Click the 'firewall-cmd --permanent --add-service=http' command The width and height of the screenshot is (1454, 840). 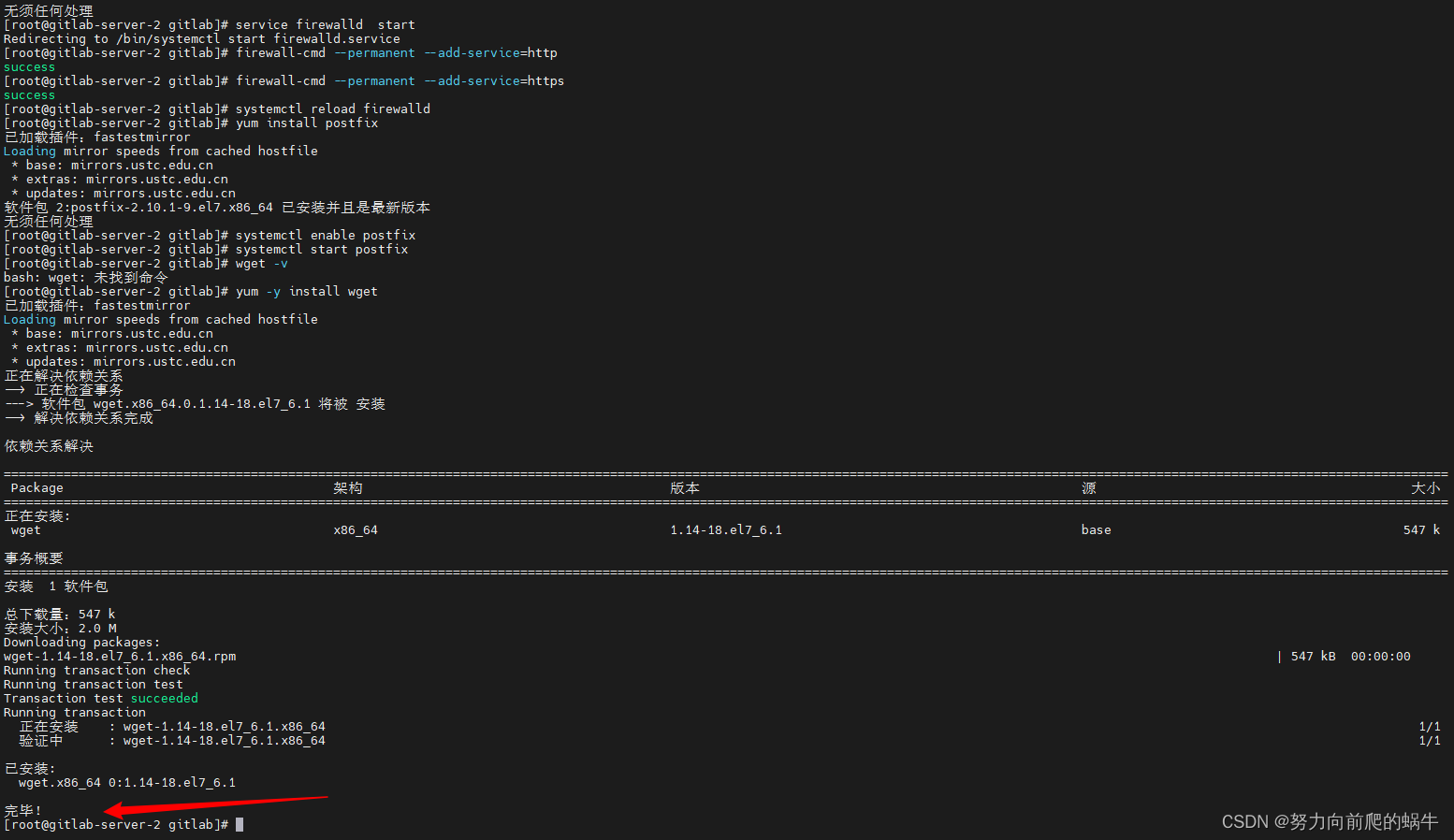[x=397, y=52]
